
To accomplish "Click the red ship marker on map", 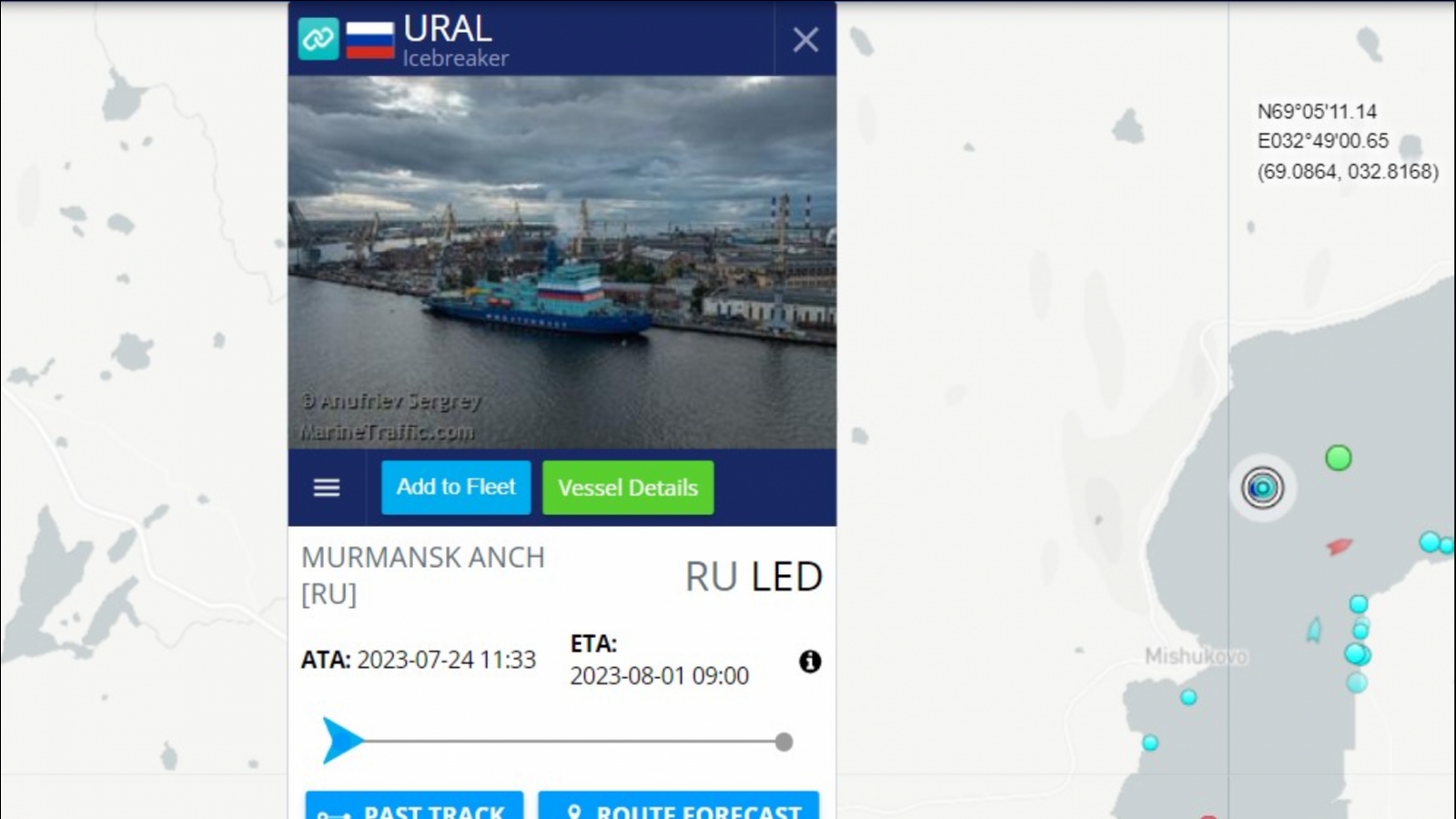I will (x=1340, y=546).
